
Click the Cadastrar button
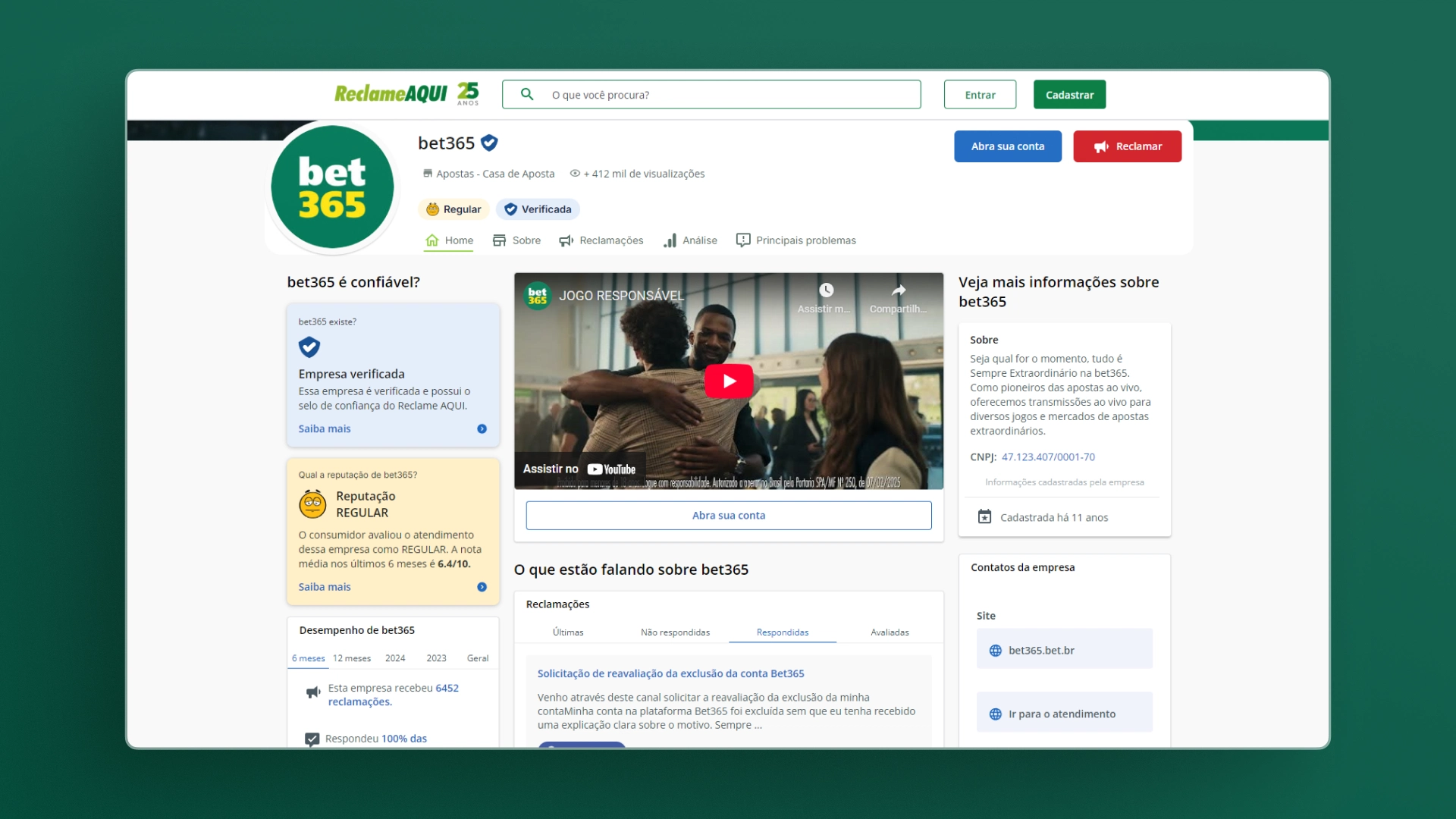(1069, 95)
